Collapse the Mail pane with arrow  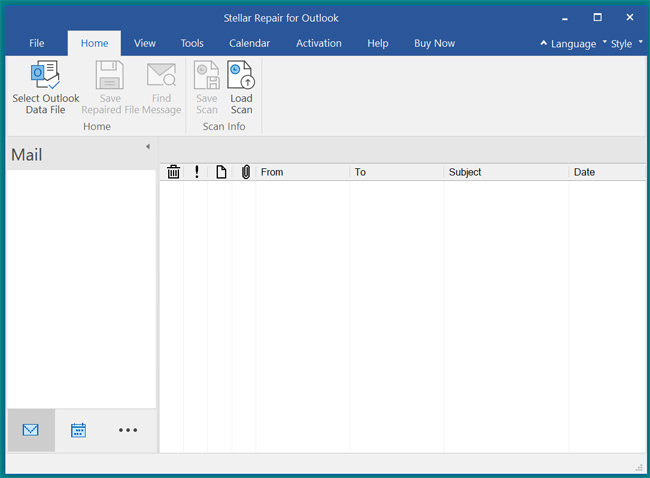(148, 146)
